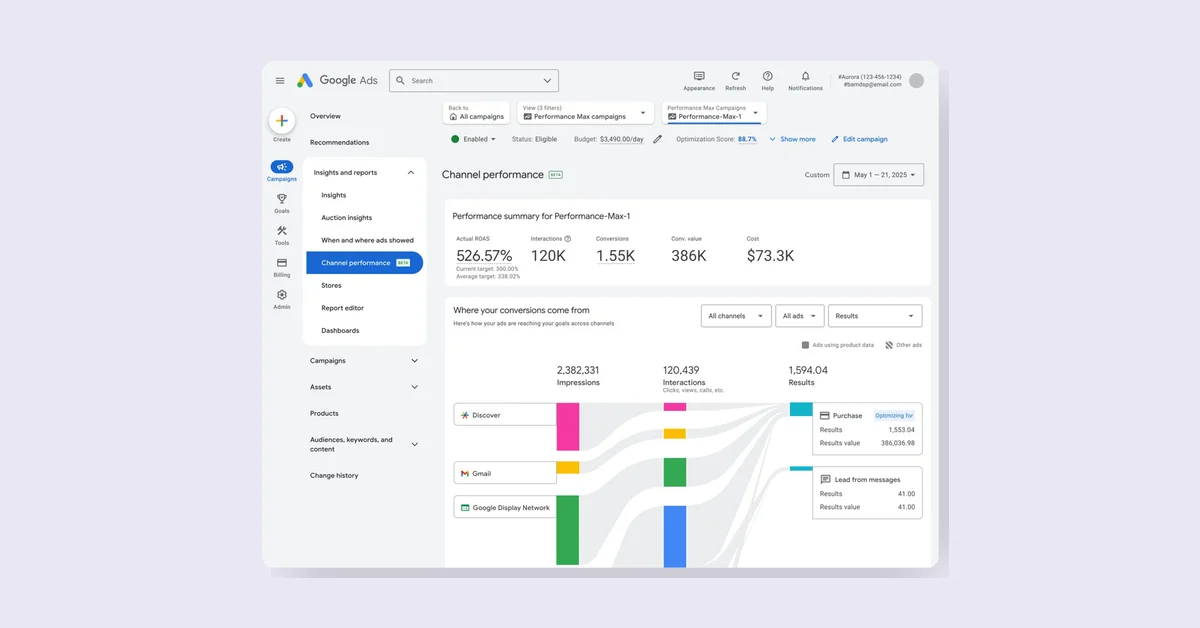Click the Google Ads logo
Image resolution: width=1200 pixels, height=628 pixels.
(x=337, y=81)
